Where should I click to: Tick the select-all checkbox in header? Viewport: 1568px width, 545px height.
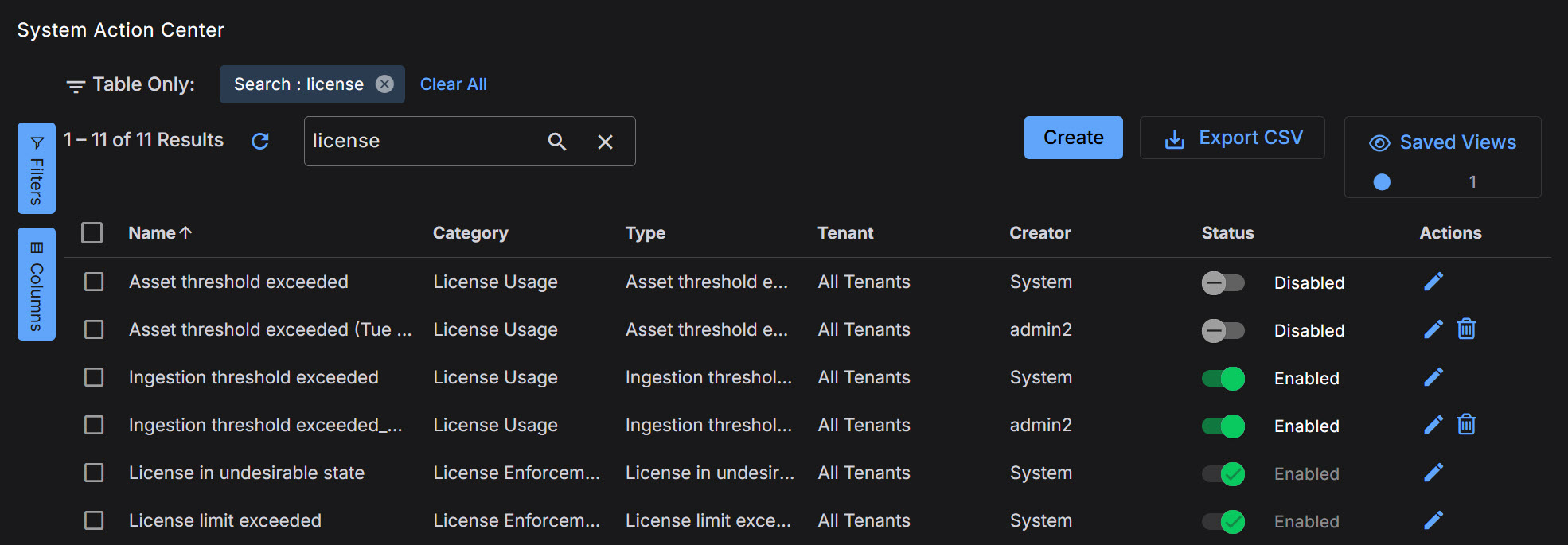coord(92,233)
